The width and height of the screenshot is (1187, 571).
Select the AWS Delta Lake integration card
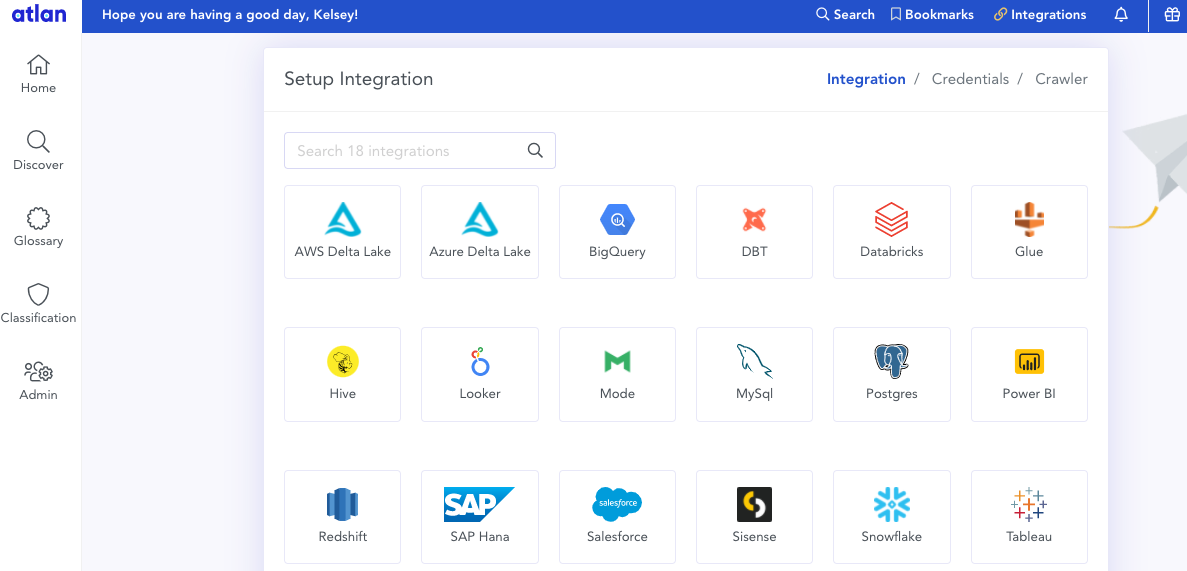342,232
